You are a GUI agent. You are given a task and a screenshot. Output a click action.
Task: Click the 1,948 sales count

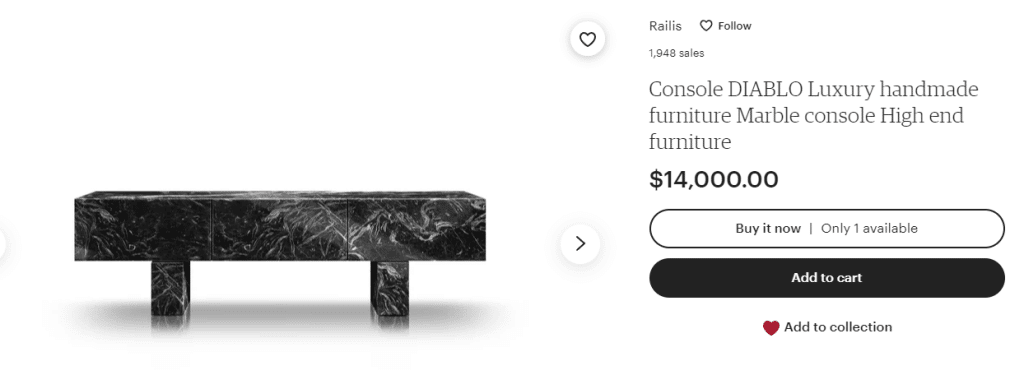pos(677,54)
